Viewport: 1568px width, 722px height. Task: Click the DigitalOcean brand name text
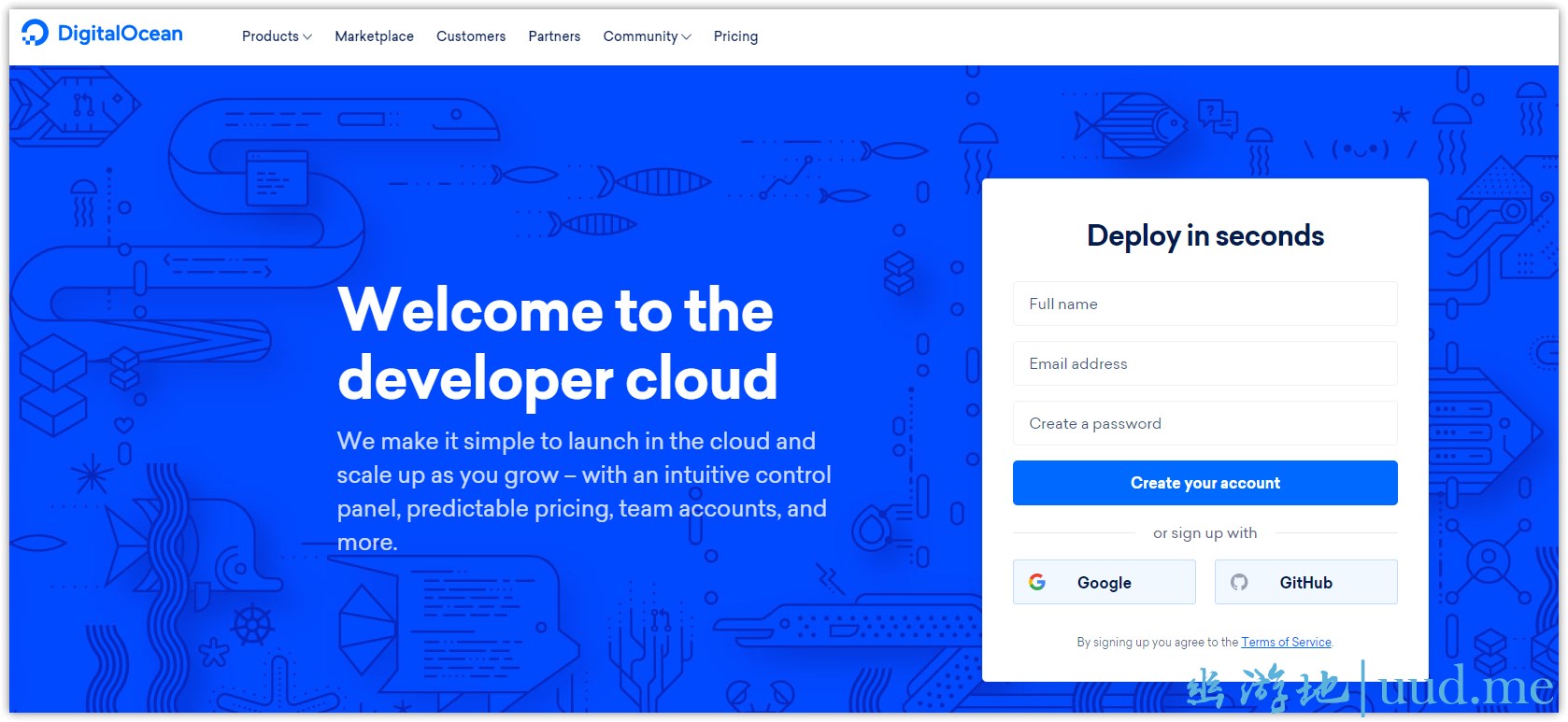(x=120, y=34)
